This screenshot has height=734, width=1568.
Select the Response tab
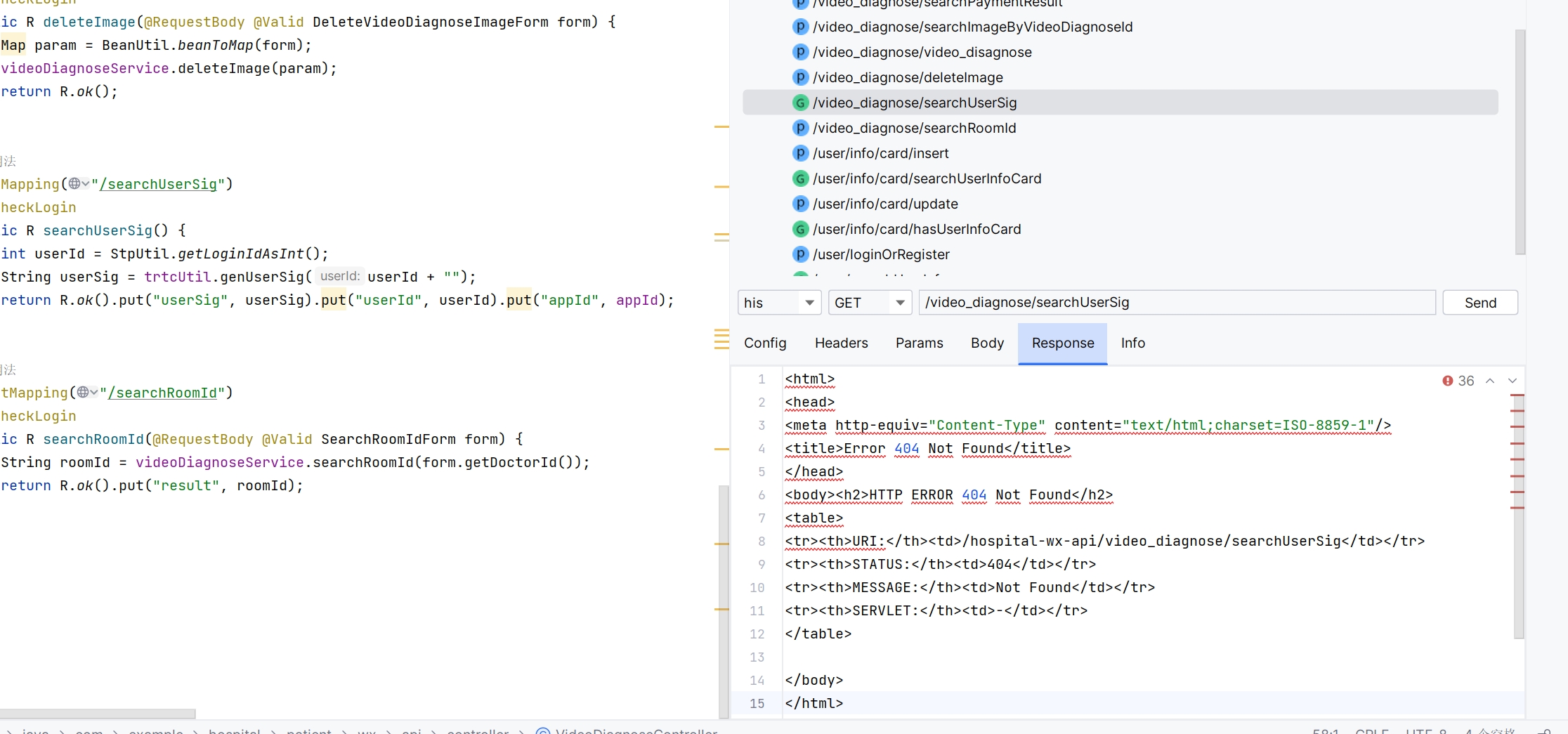(1063, 343)
